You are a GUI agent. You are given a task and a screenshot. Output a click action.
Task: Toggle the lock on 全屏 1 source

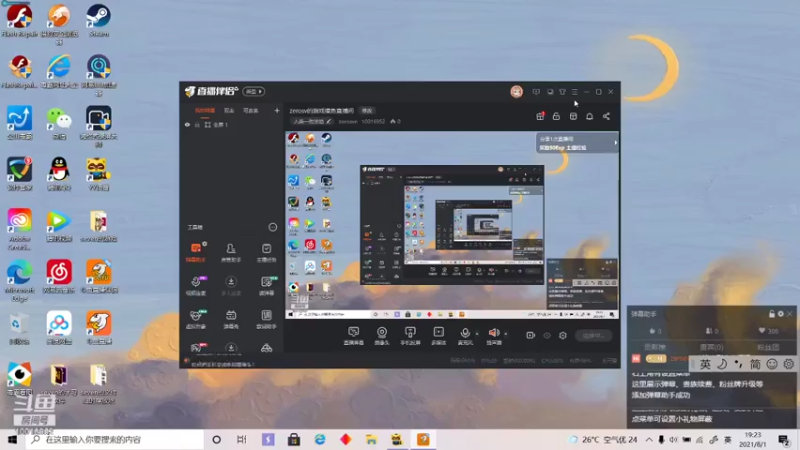pyautogui.click(x=197, y=124)
